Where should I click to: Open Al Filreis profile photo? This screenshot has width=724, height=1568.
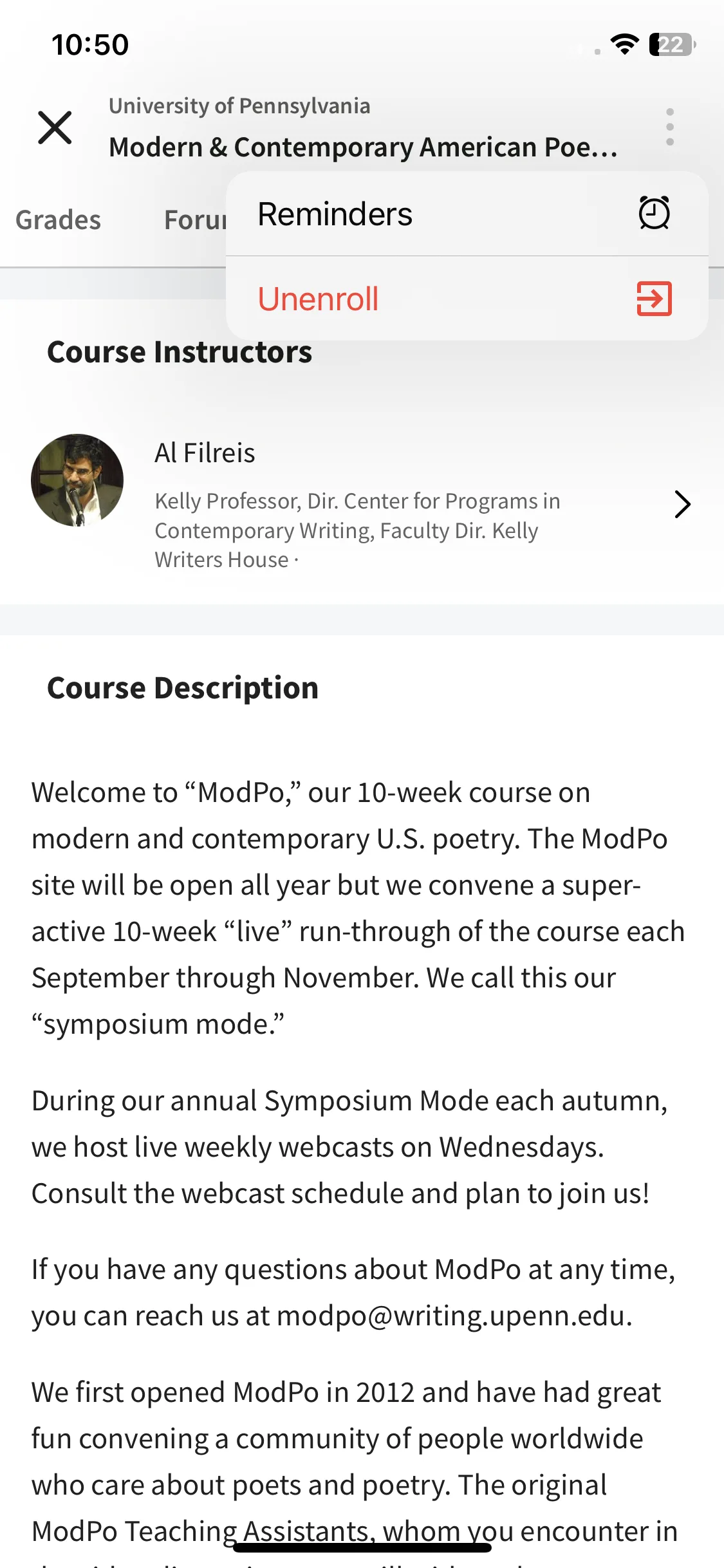click(x=77, y=480)
